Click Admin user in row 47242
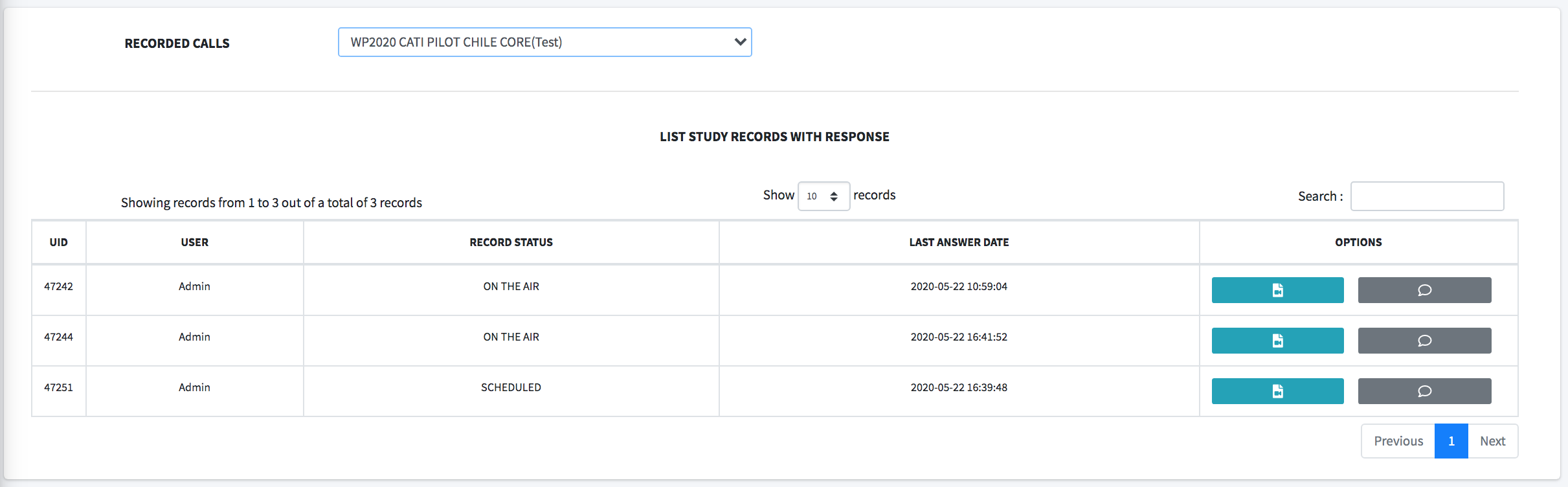The width and height of the screenshot is (1568, 487). coord(194,286)
